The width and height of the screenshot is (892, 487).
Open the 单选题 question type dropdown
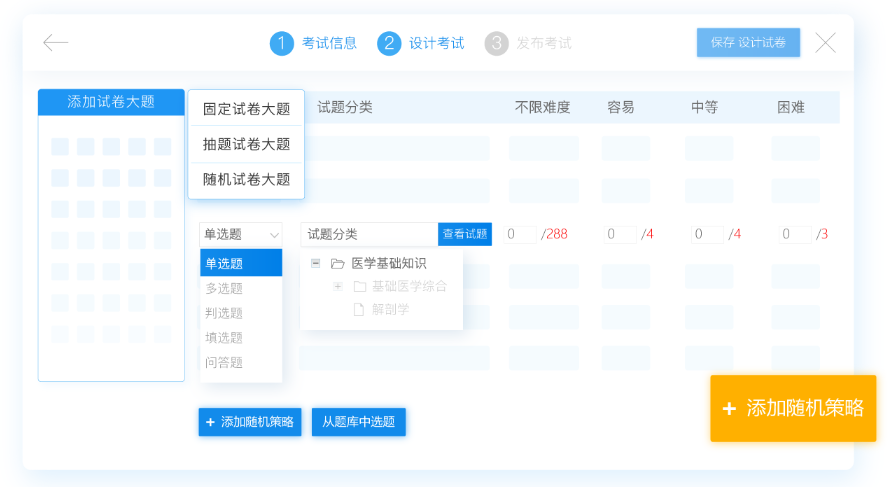241,234
